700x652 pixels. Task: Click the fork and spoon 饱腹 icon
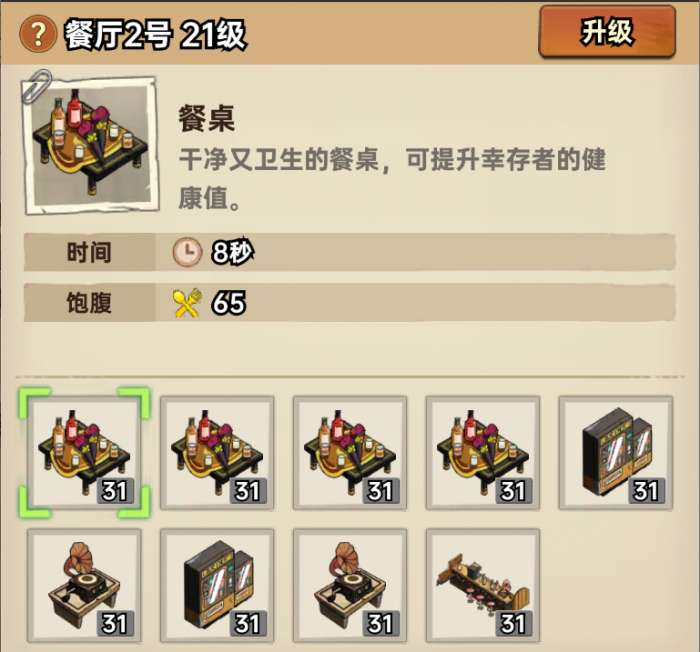coord(188,303)
